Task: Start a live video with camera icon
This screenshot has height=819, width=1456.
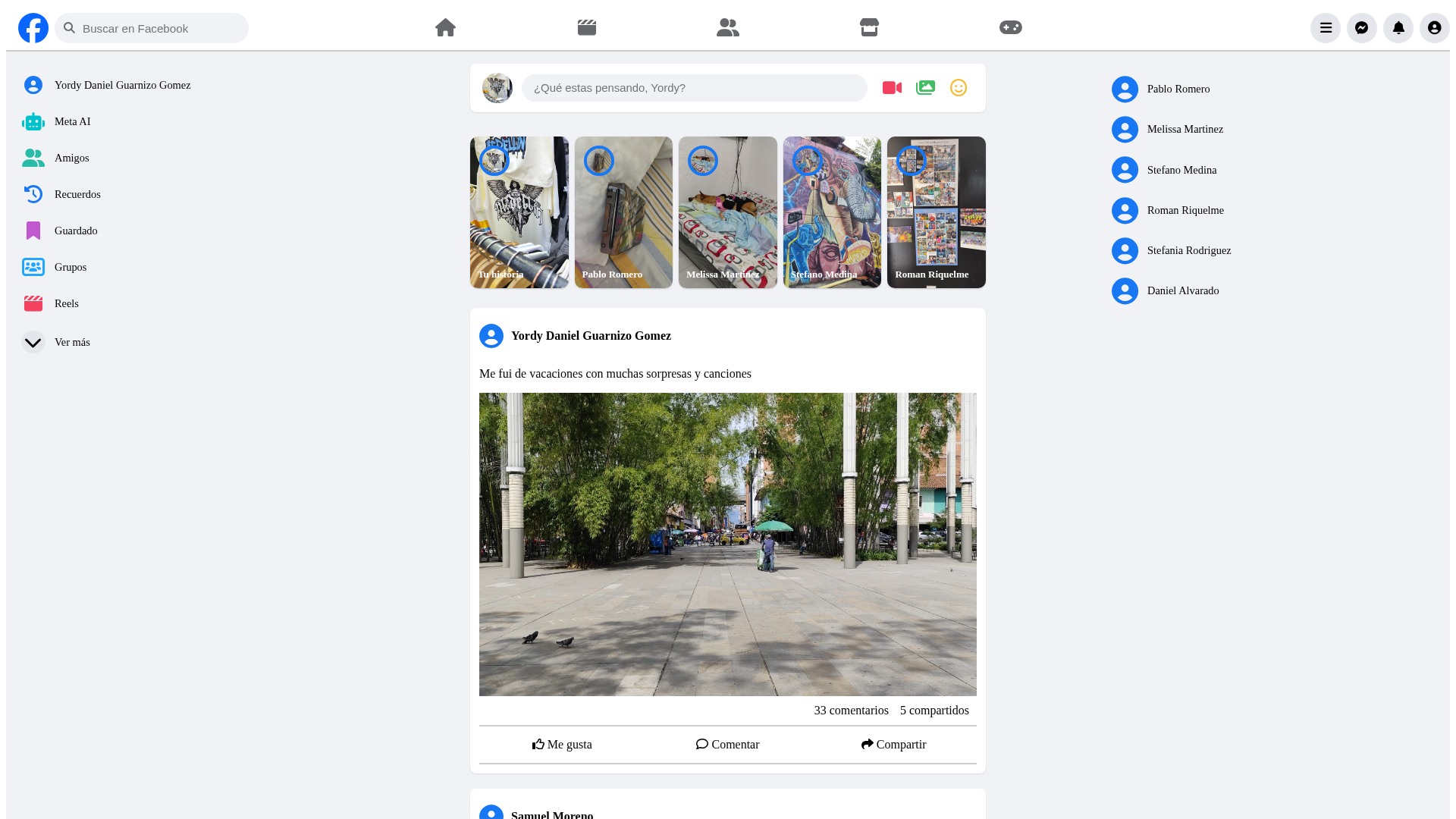Action: coord(893,88)
